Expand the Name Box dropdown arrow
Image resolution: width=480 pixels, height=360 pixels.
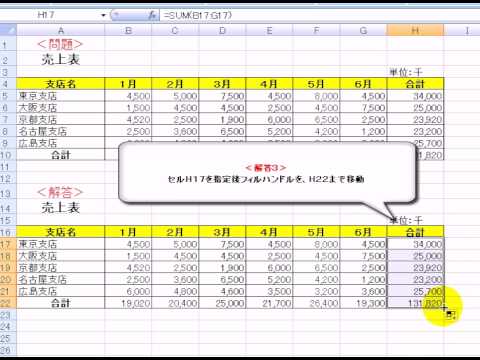coord(103,15)
